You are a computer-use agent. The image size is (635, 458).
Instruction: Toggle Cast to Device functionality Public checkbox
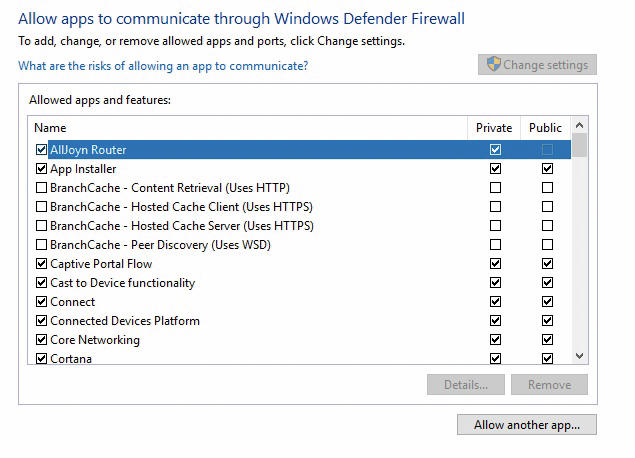[547, 283]
